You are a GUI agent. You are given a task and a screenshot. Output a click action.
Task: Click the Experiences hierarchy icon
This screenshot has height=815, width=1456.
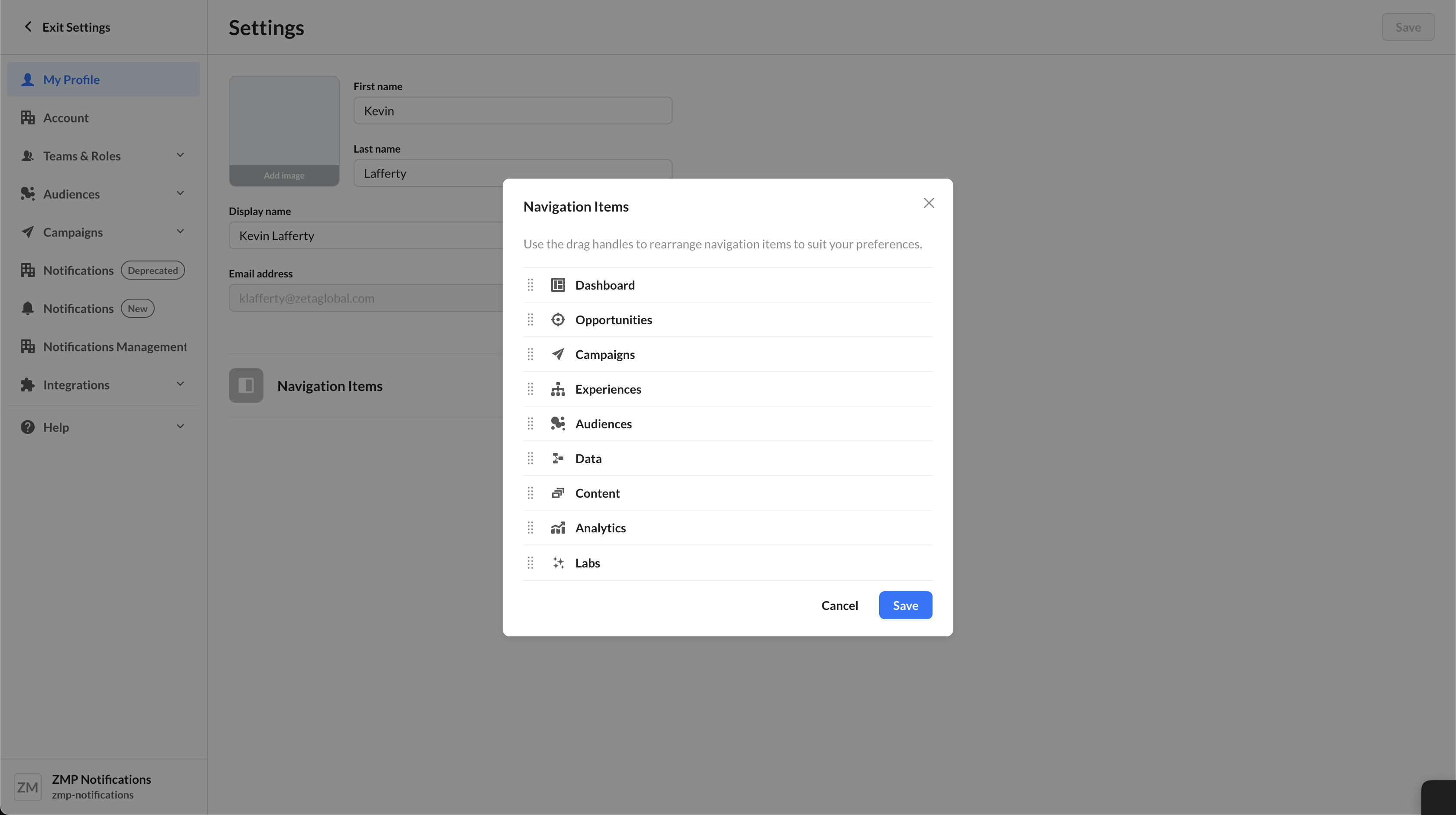click(x=558, y=389)
